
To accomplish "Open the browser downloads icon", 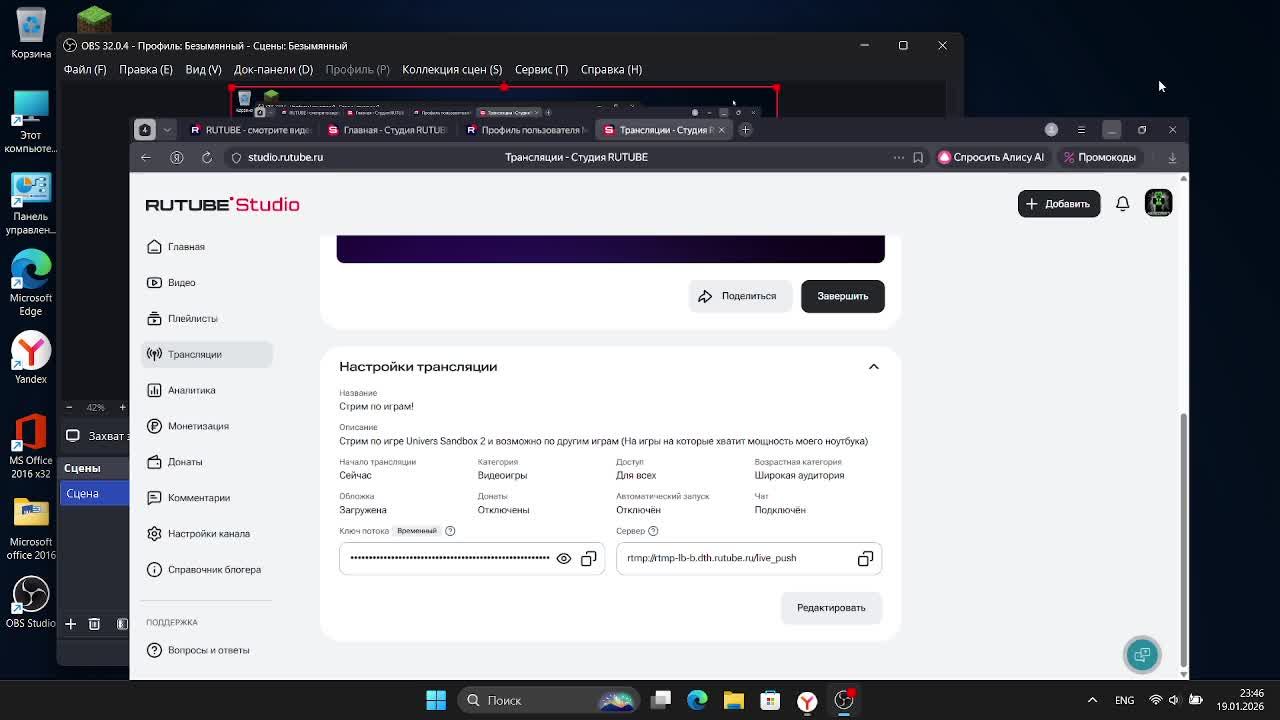I will 1172,157.
